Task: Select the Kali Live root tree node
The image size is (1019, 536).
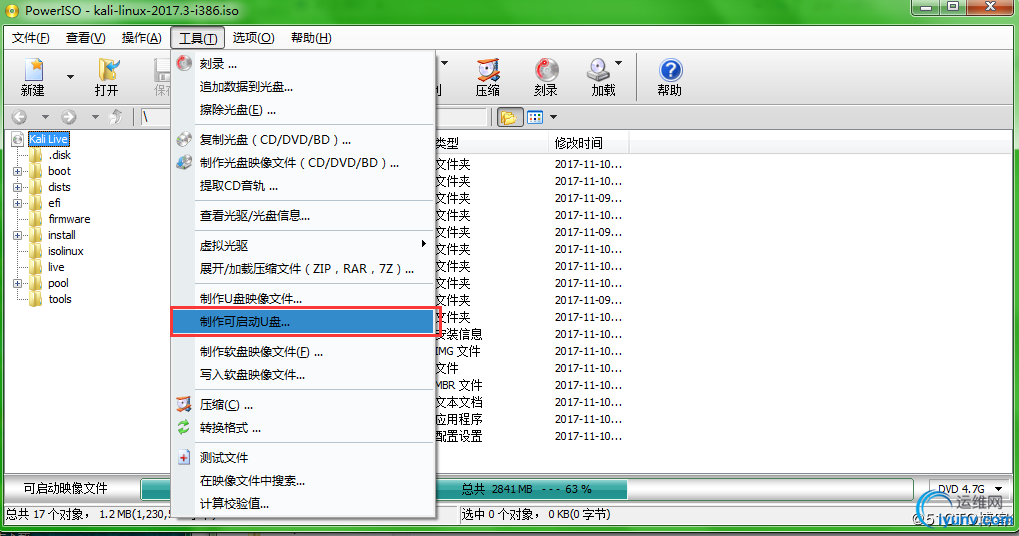Action: point(48,139)
